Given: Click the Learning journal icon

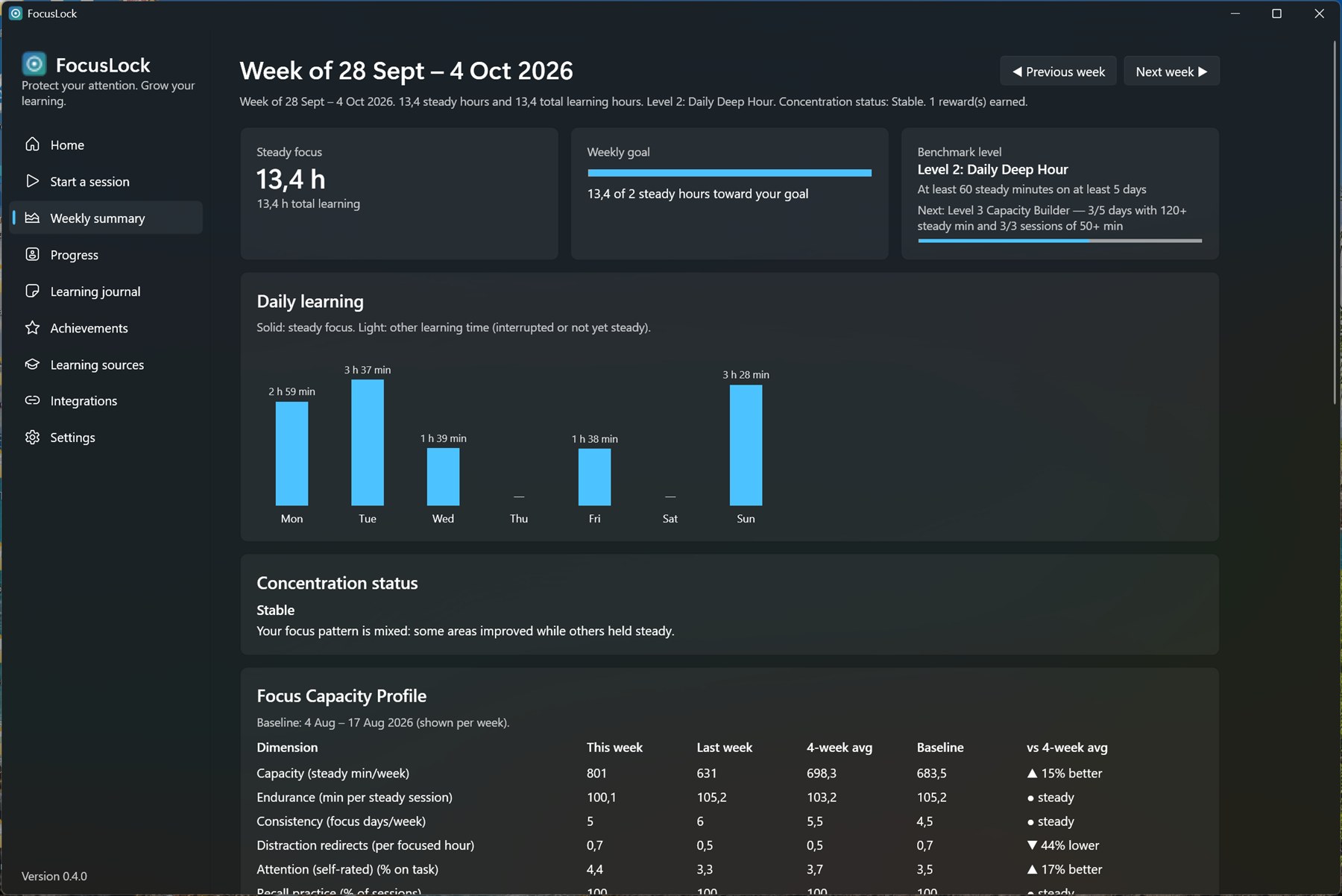Looking at the screenshot, I should [32, 291].
